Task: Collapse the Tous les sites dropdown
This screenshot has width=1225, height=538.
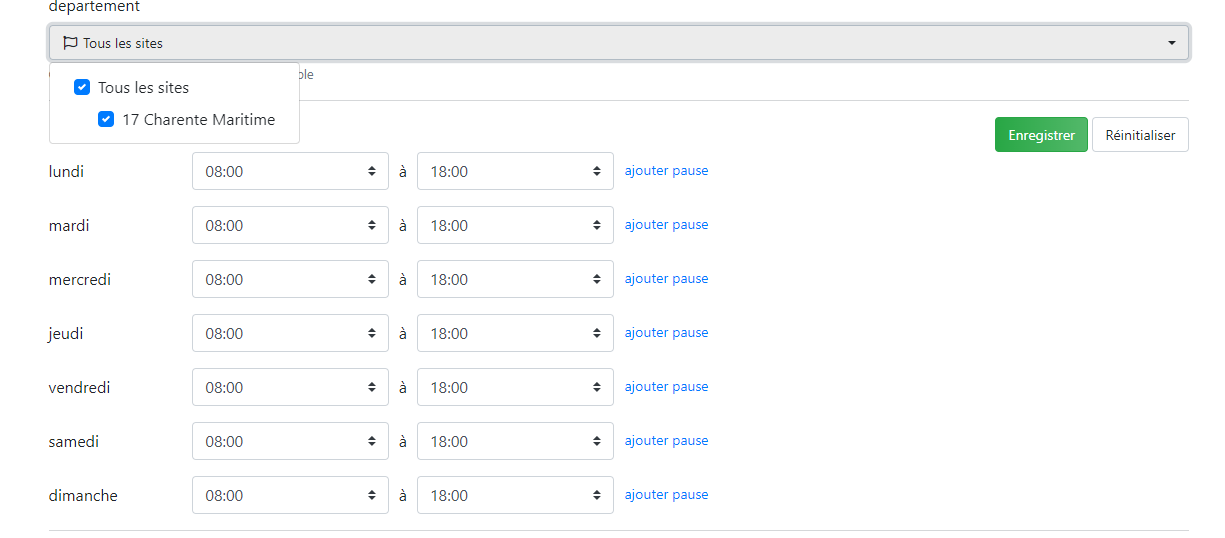Action: pyautogui.click(x=1171, y=43)
